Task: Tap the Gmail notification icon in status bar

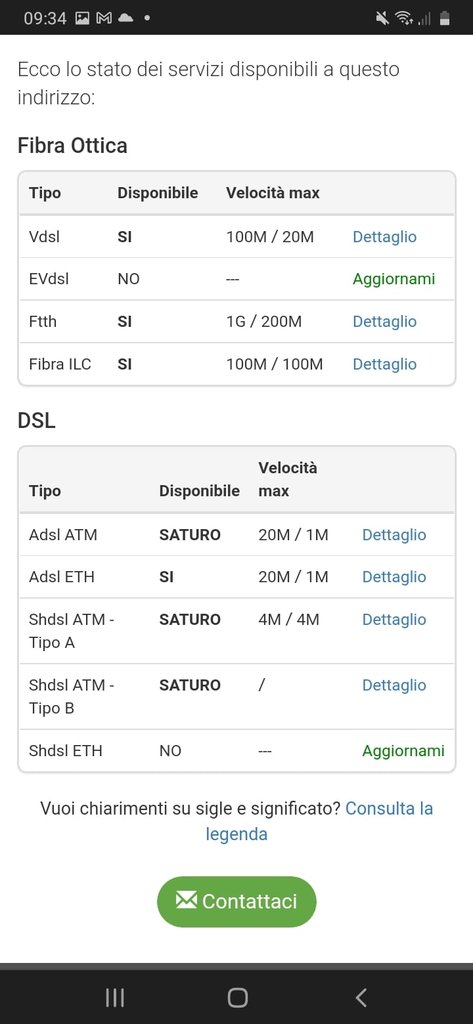Action: coord(103,18)
